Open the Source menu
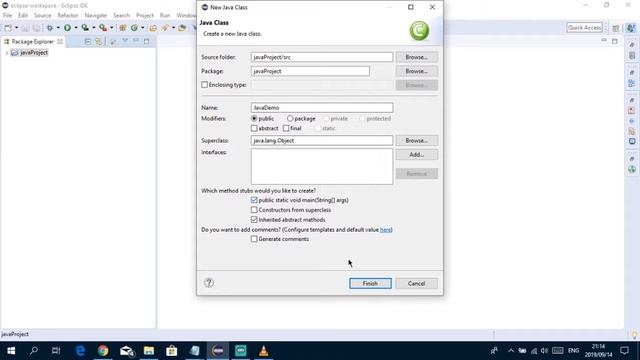This screenshot has height=360, width=640. pyautogui.click(x=42, y=16)
